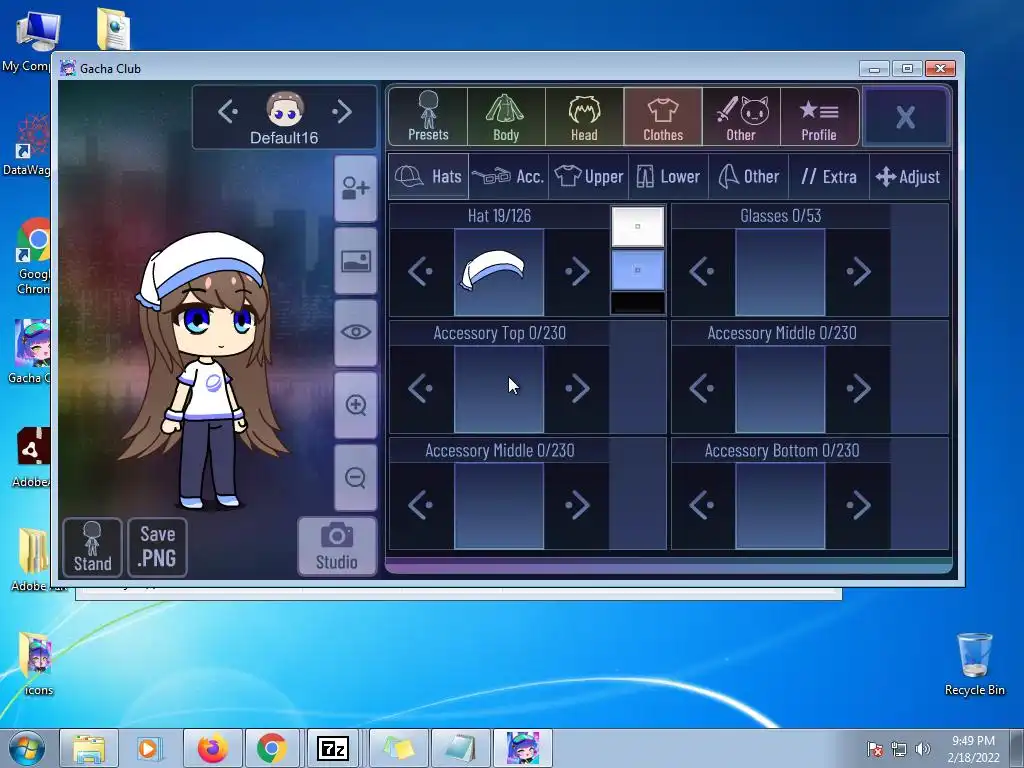Select the Acc. glasses sub-tab
Screen dimensions: 1024x768
click(x=508, y=176)
